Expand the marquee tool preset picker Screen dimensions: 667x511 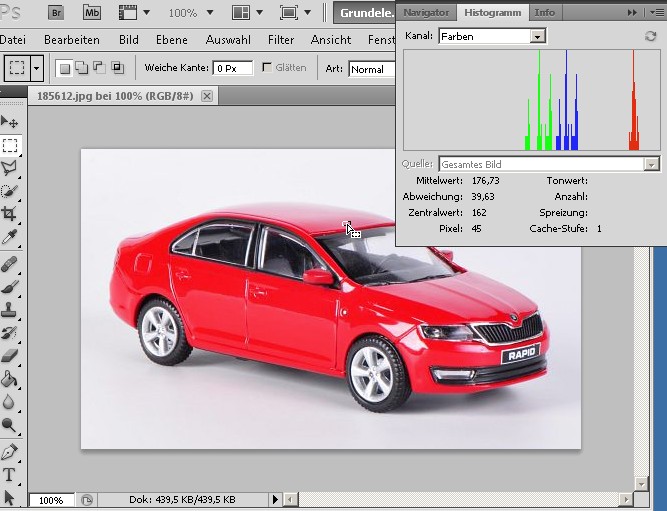pos(37,68)
